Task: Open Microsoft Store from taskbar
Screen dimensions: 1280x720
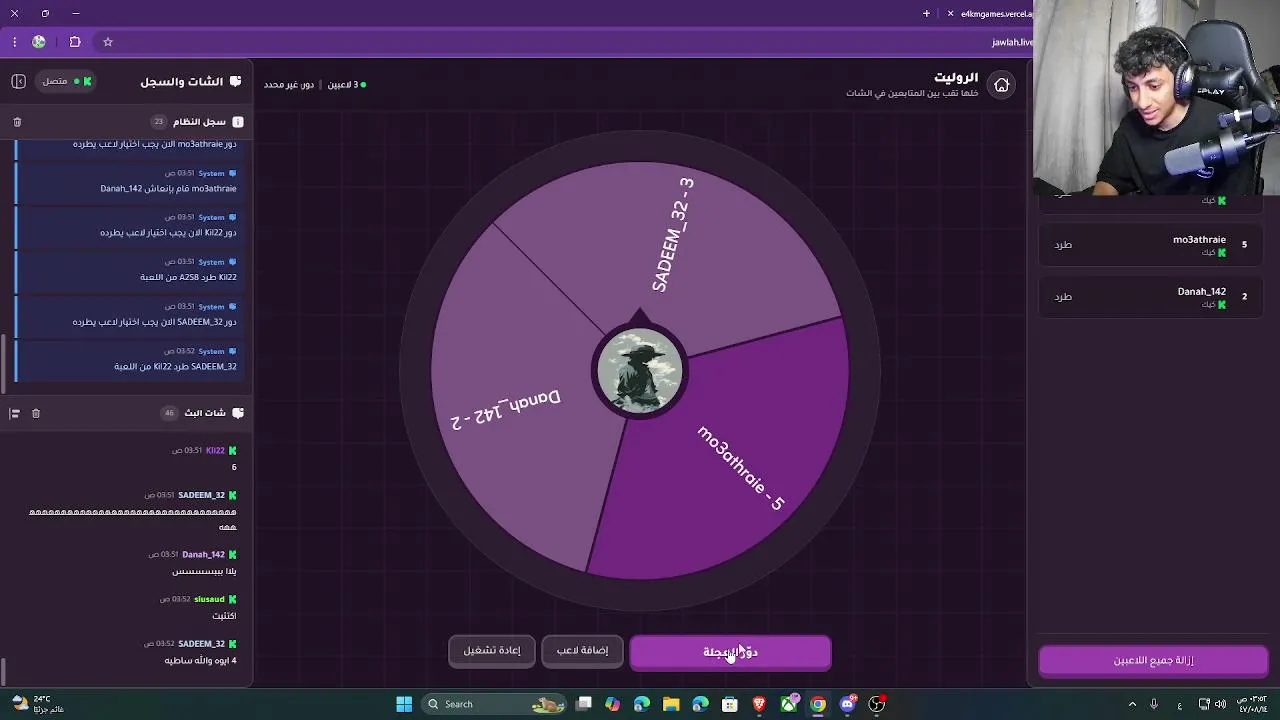Action: coord(730,704)
